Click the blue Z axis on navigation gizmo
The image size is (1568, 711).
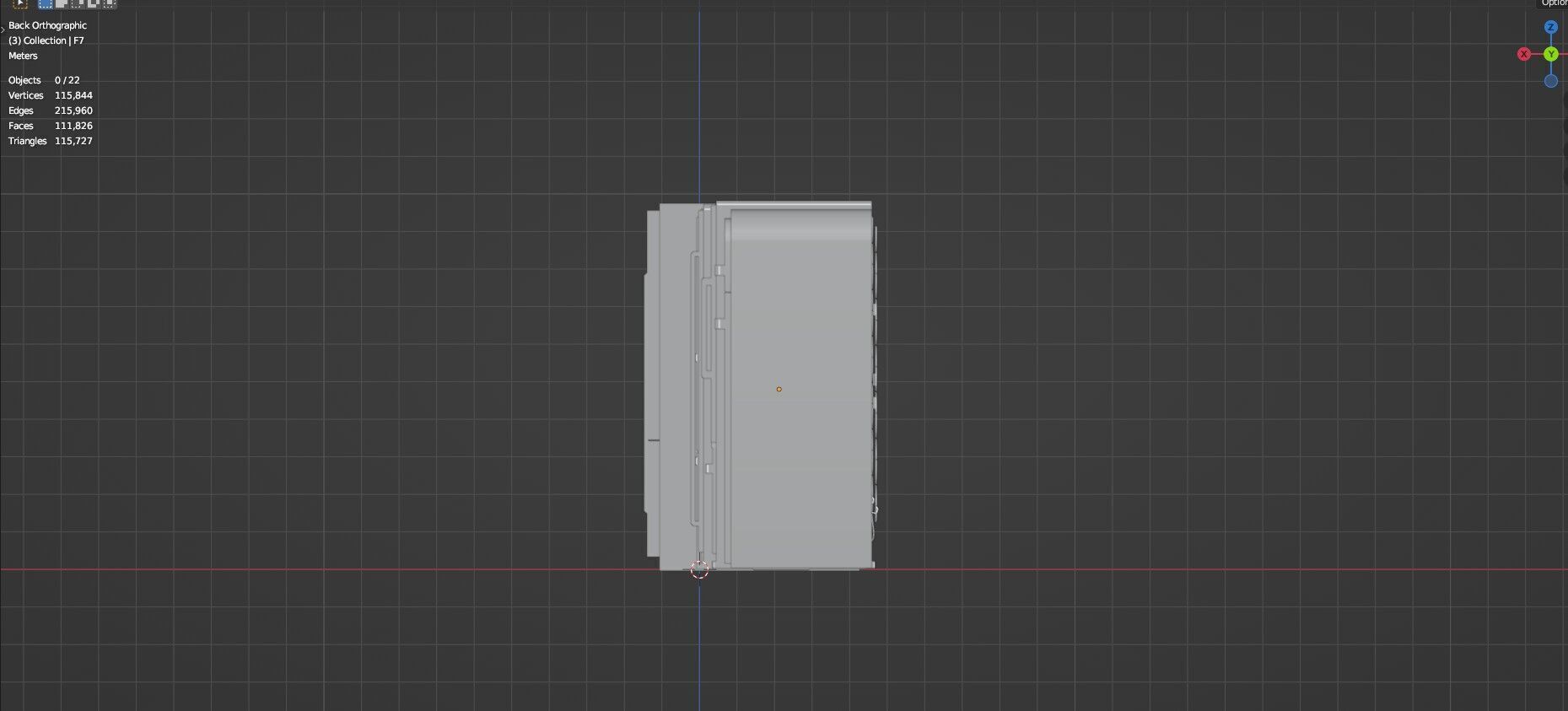(1550, 27)
